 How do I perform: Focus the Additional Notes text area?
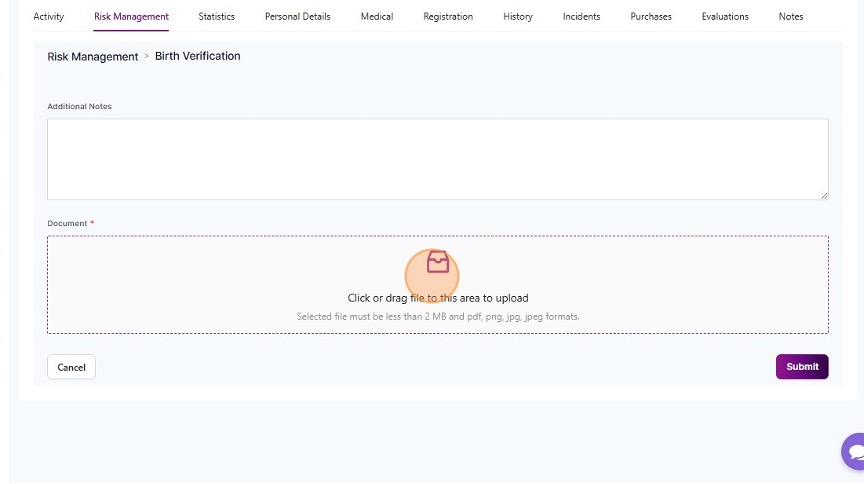(438, 159)
